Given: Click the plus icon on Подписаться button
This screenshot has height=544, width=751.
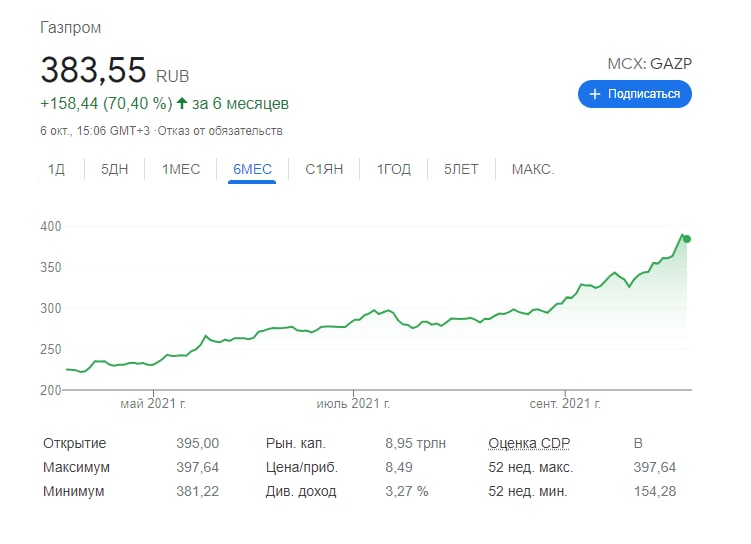Looking at the screenshot, I should coord(594,94).
